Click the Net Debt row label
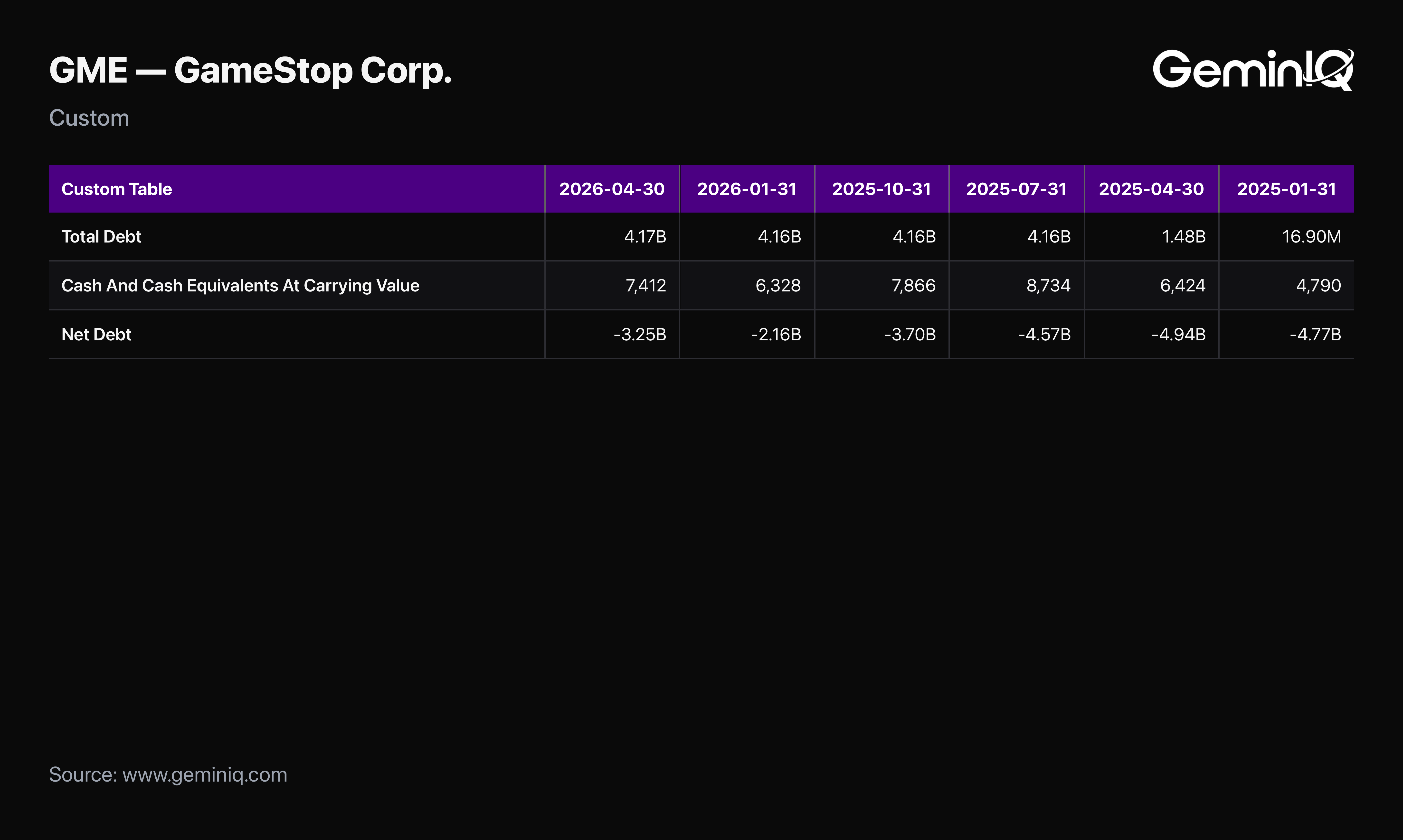This screenshot has height=840, width=1403. point(96,335)
